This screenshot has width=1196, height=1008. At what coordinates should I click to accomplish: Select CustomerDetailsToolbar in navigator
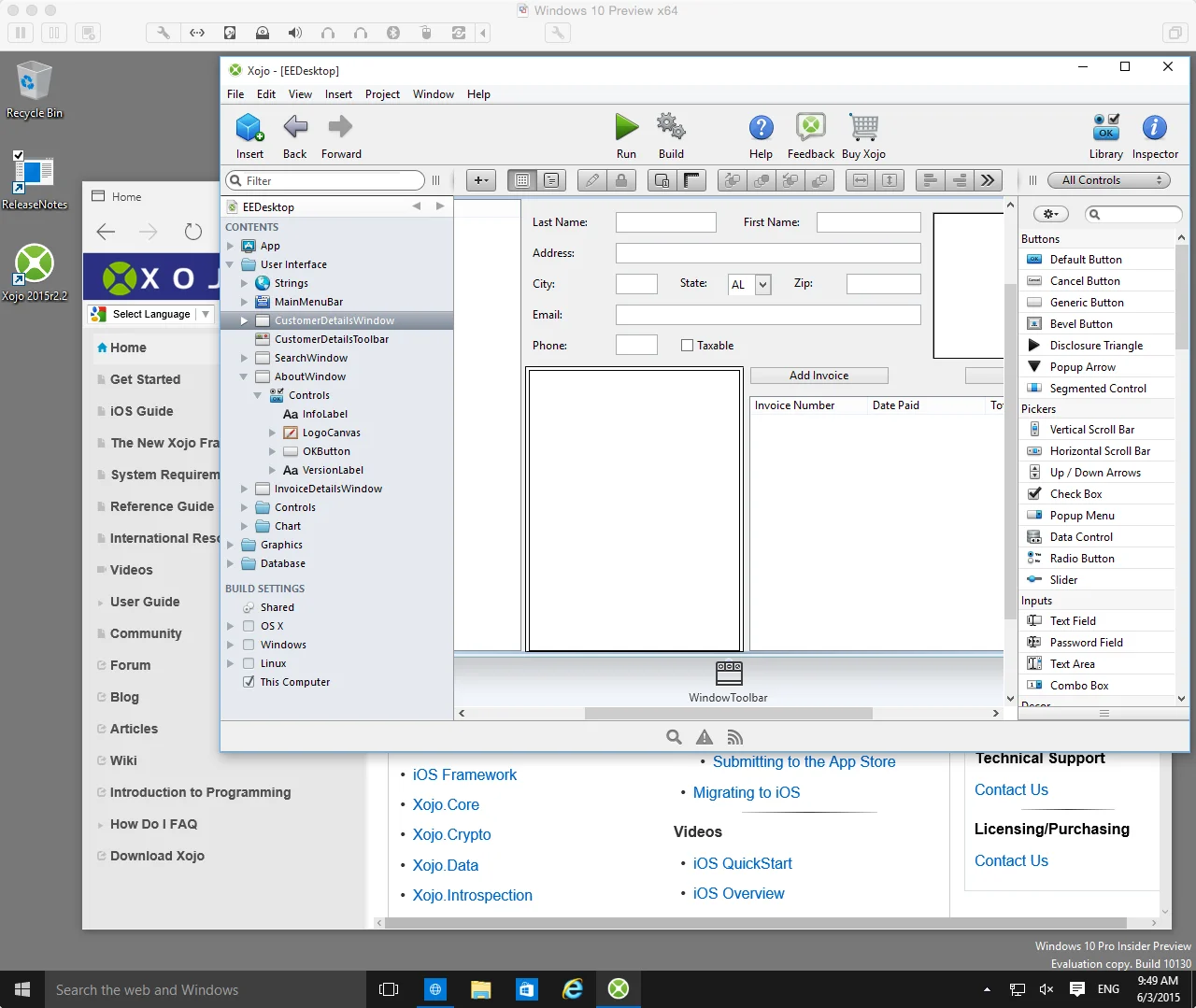332,339
